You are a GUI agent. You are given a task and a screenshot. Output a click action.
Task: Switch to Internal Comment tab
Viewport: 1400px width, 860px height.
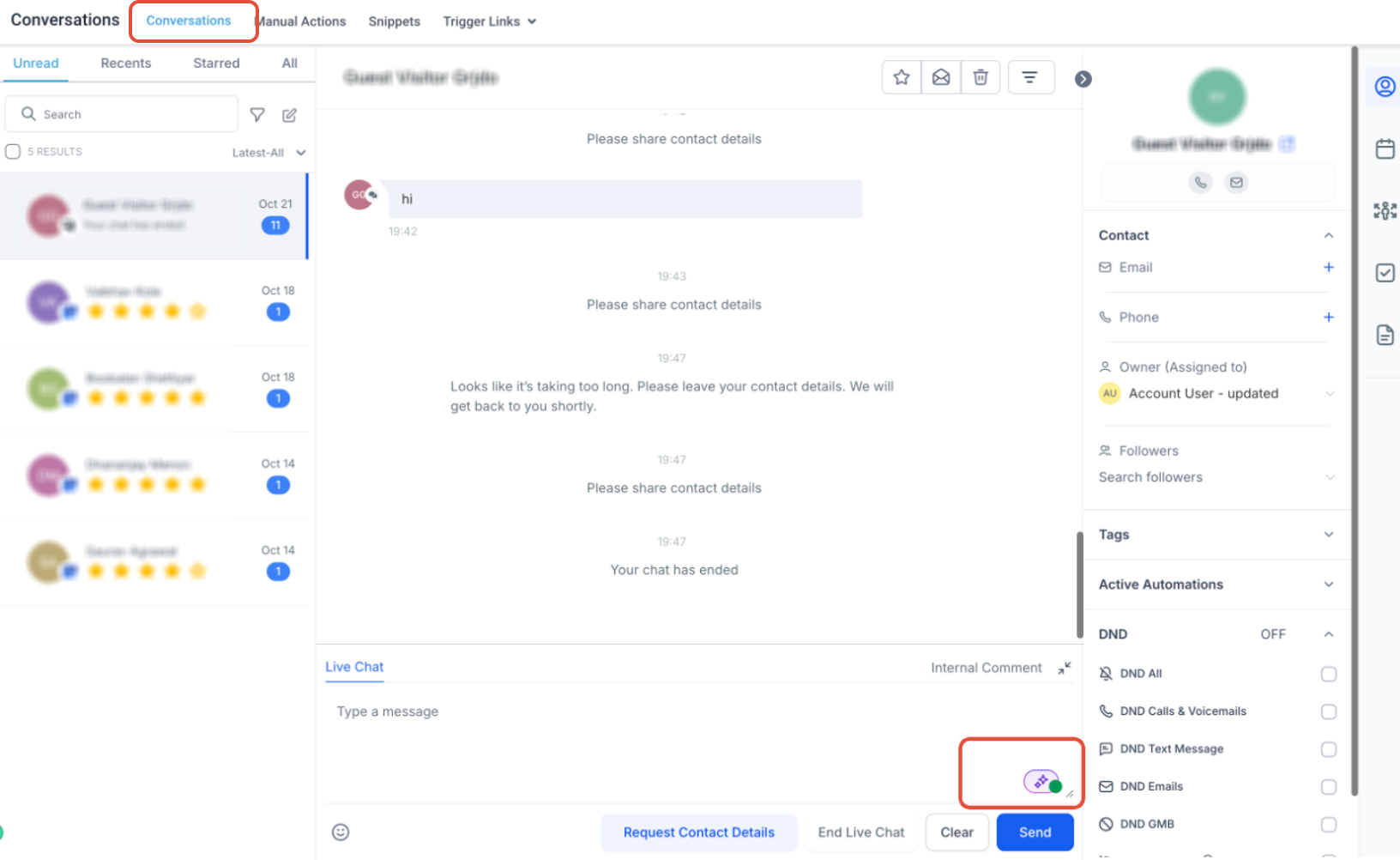(987, 668)
